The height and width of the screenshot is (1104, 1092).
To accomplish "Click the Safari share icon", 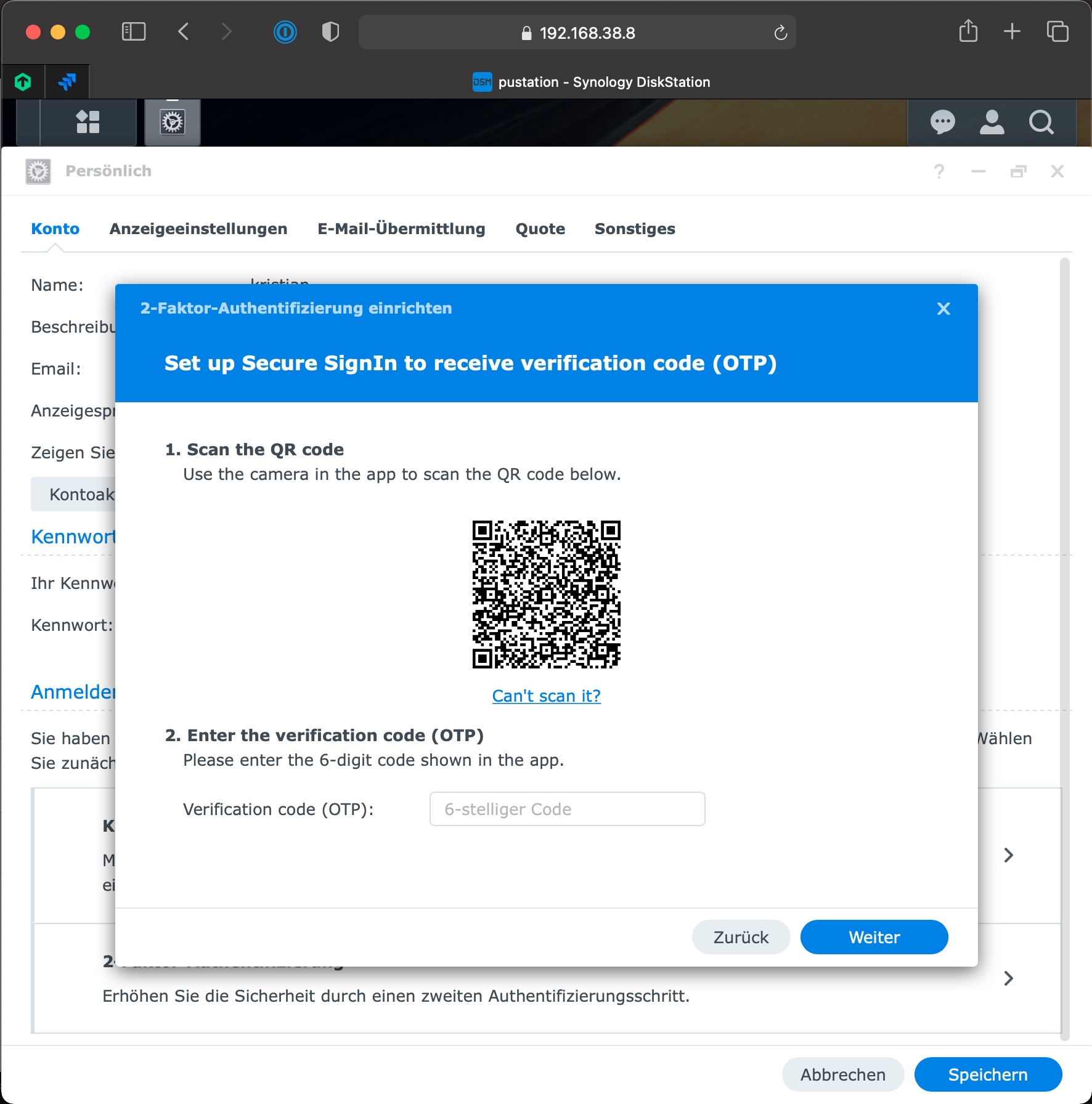I will tap(968, 31).
